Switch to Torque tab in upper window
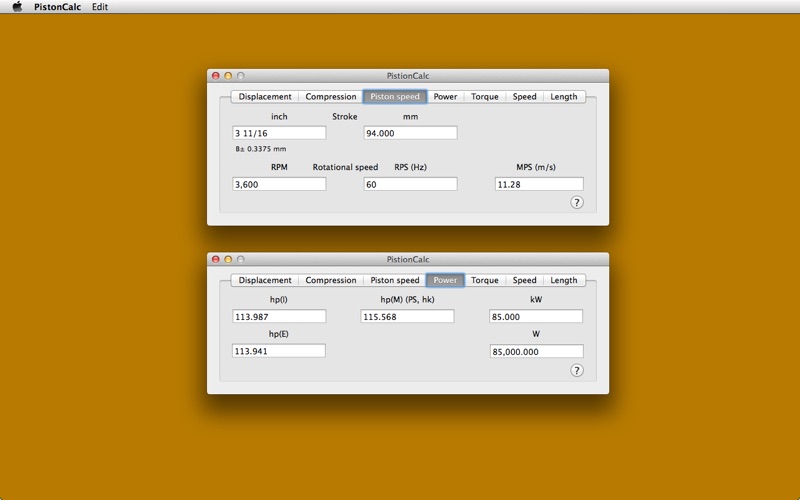 click(485, 96)
